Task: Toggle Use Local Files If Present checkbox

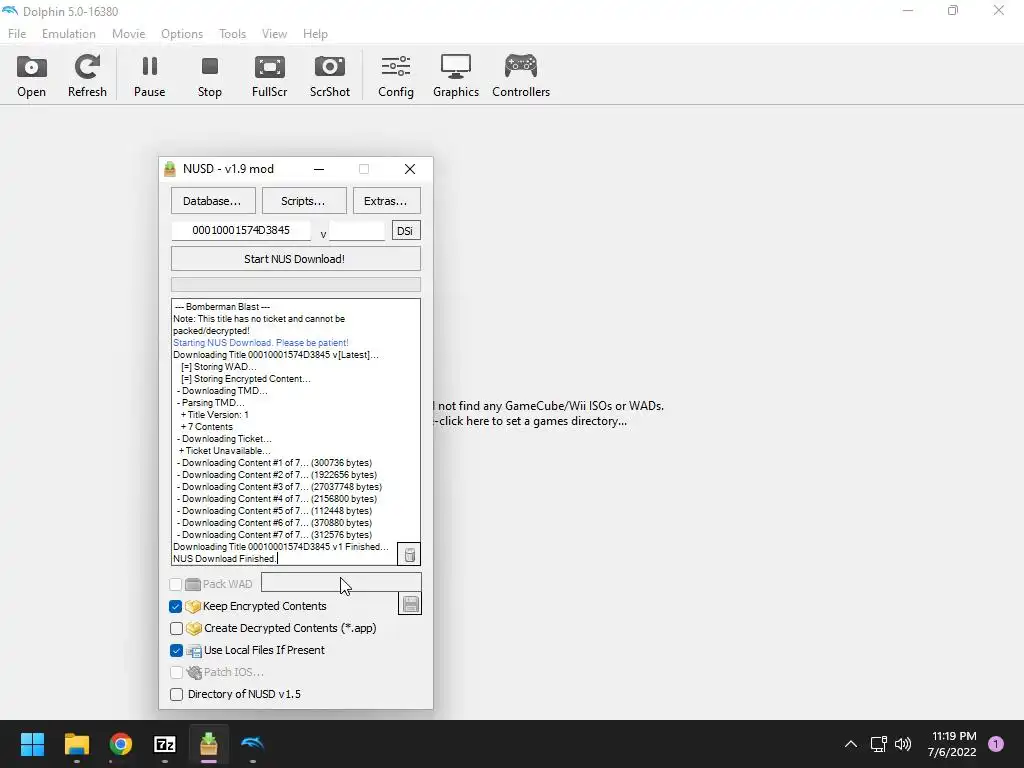Action: pos(176,650)
